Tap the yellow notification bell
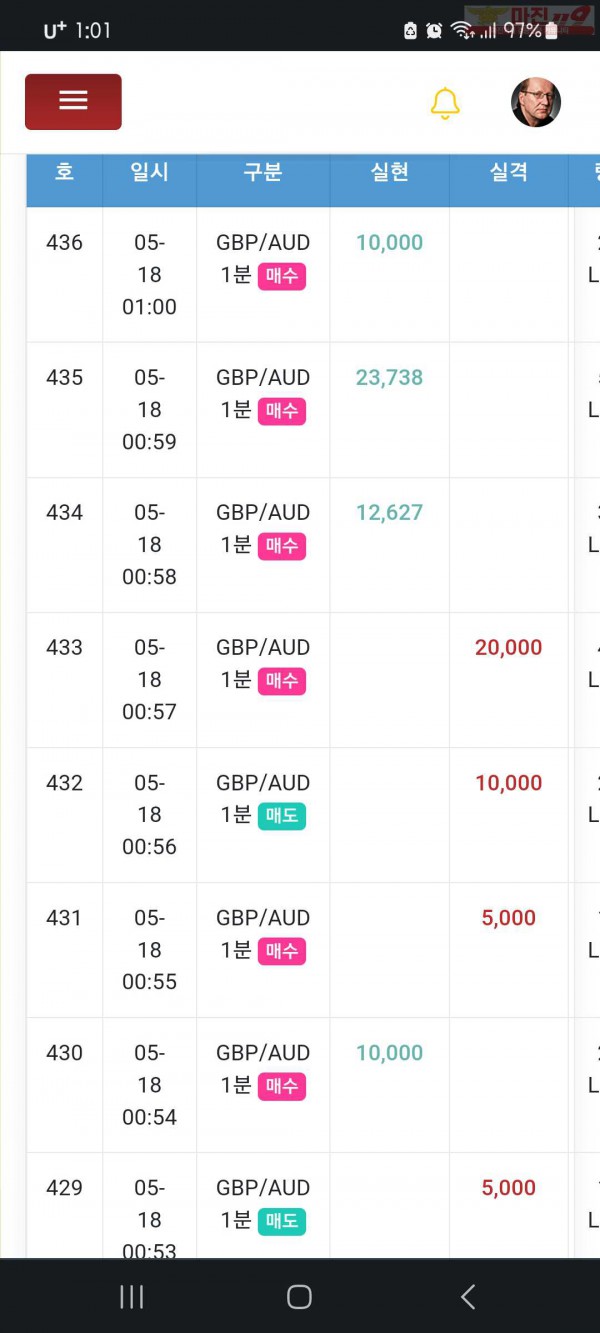The width and height of the screenshot is (600, 1333). click(445, 103)
